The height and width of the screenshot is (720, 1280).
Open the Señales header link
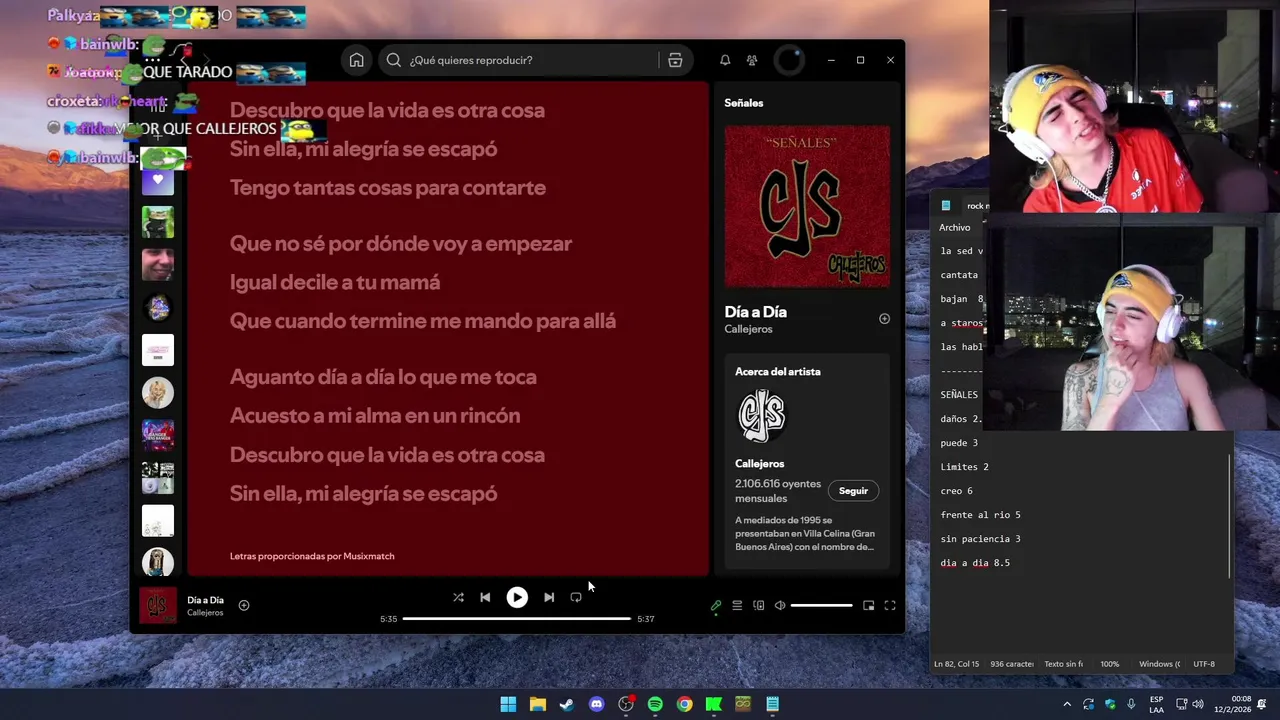744,103
